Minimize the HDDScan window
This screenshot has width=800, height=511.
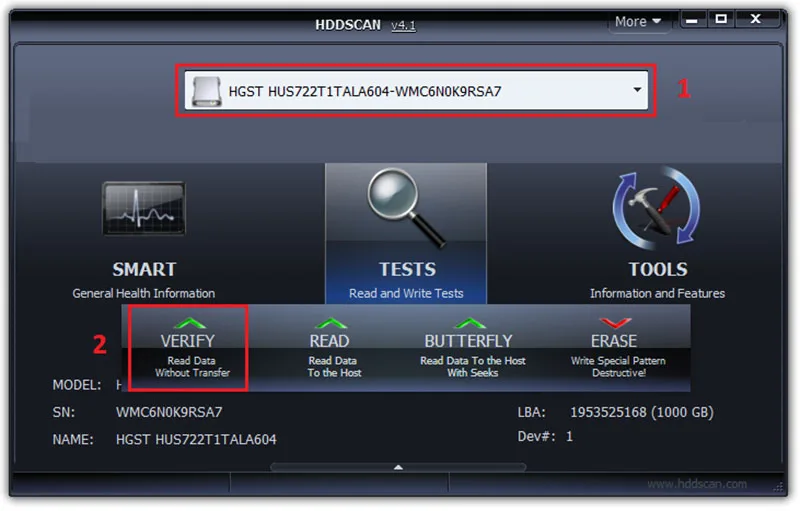pos(691,20)
